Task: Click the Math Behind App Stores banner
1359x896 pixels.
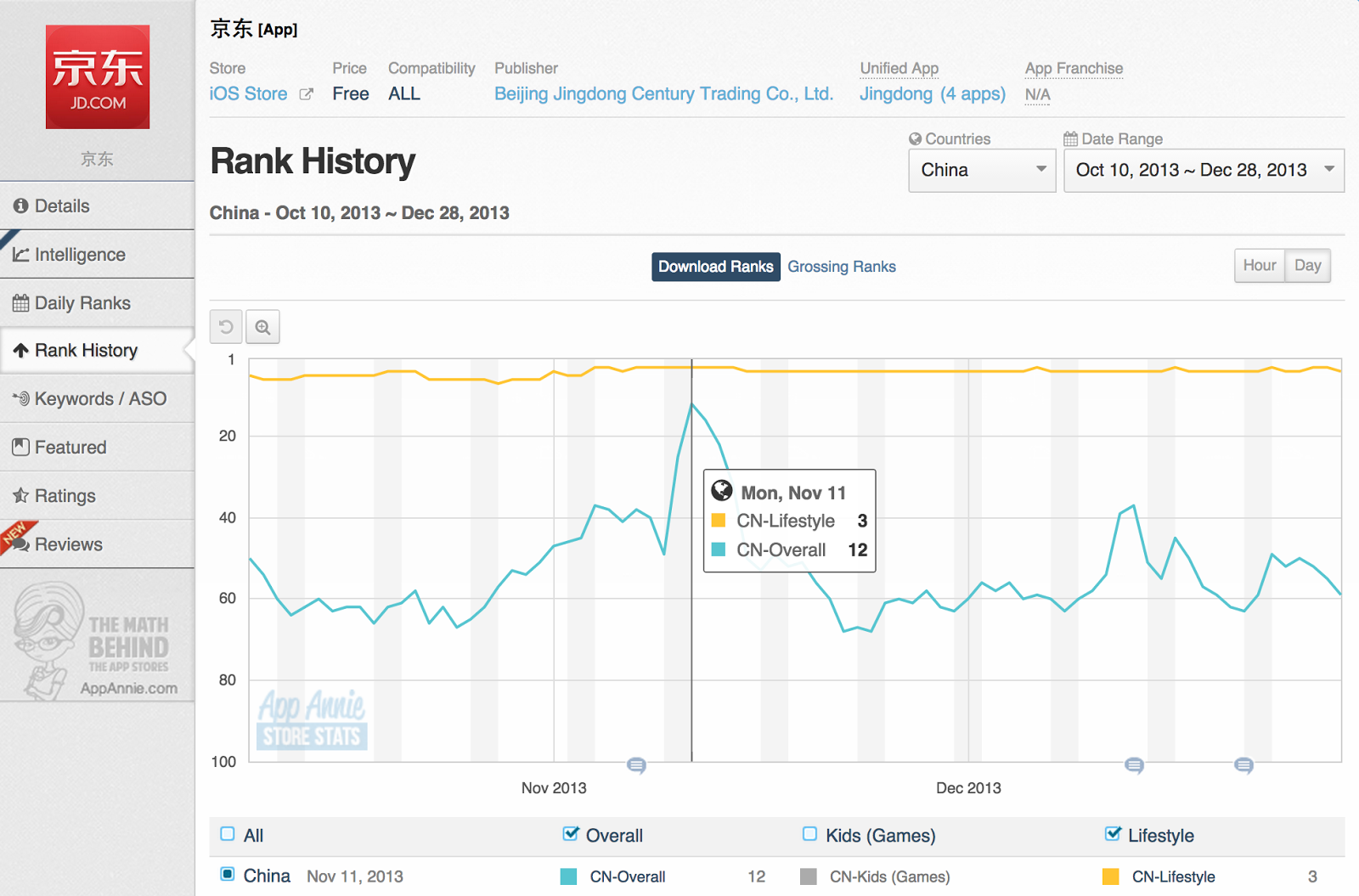Action: [x=96, y=640]
